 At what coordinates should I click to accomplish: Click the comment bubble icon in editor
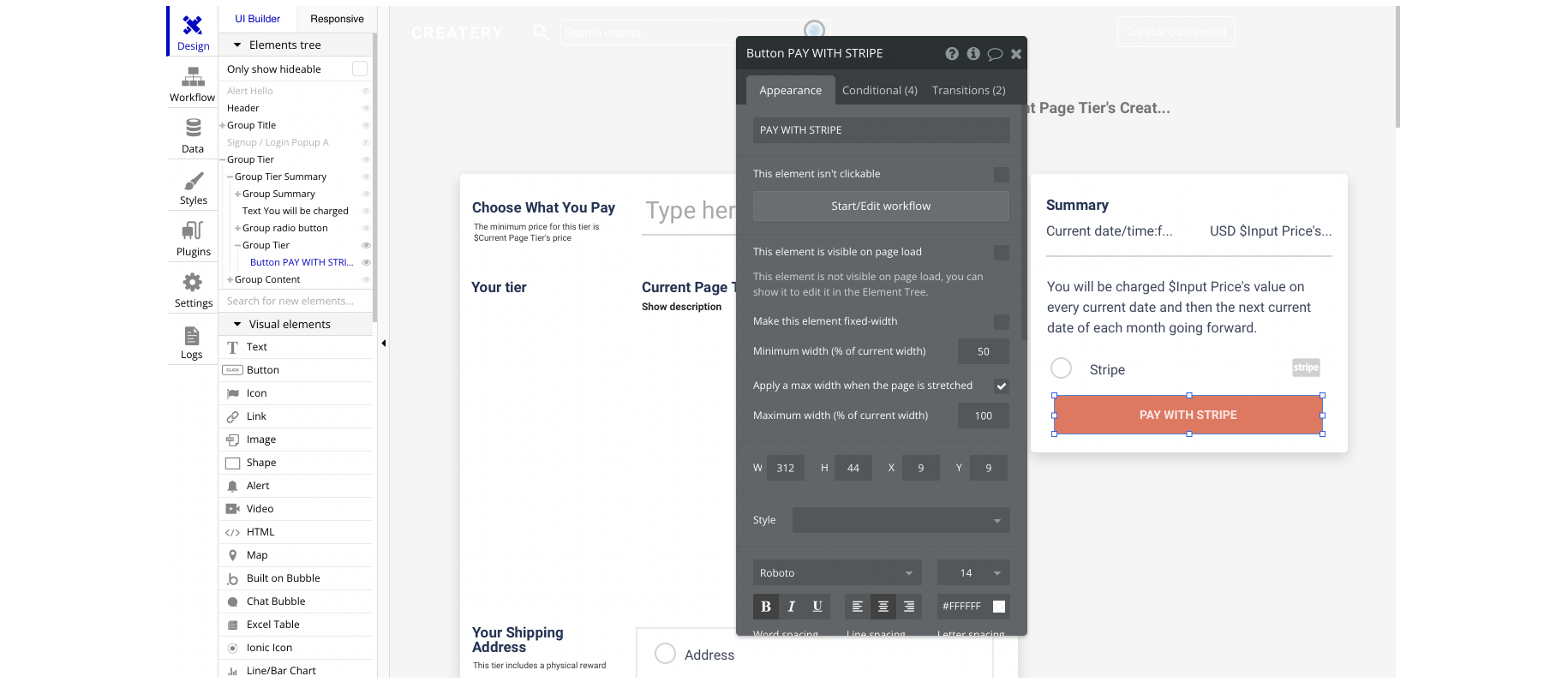[995, 54]
